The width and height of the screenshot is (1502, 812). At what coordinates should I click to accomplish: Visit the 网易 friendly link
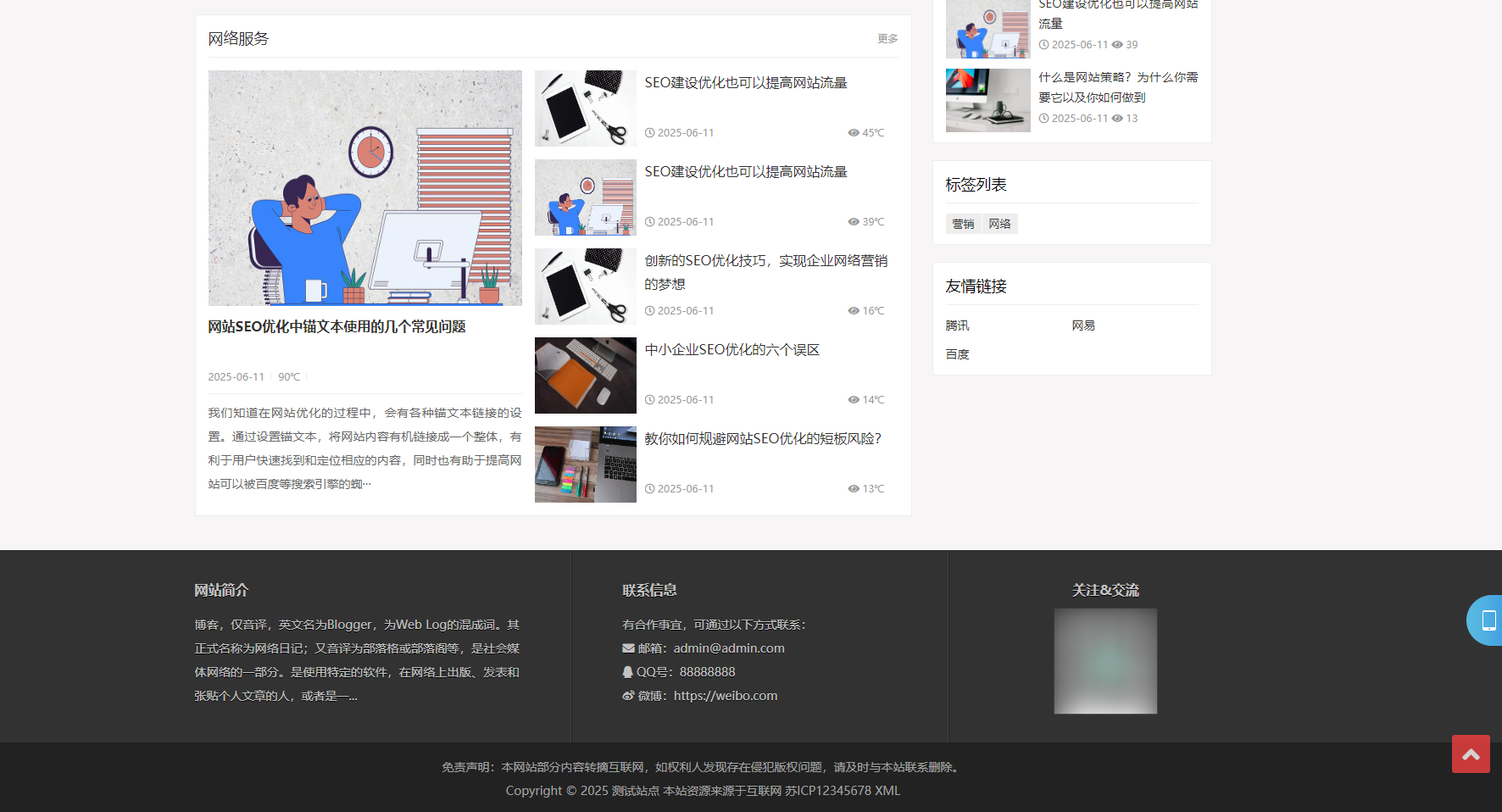[x=1083, y=325]
